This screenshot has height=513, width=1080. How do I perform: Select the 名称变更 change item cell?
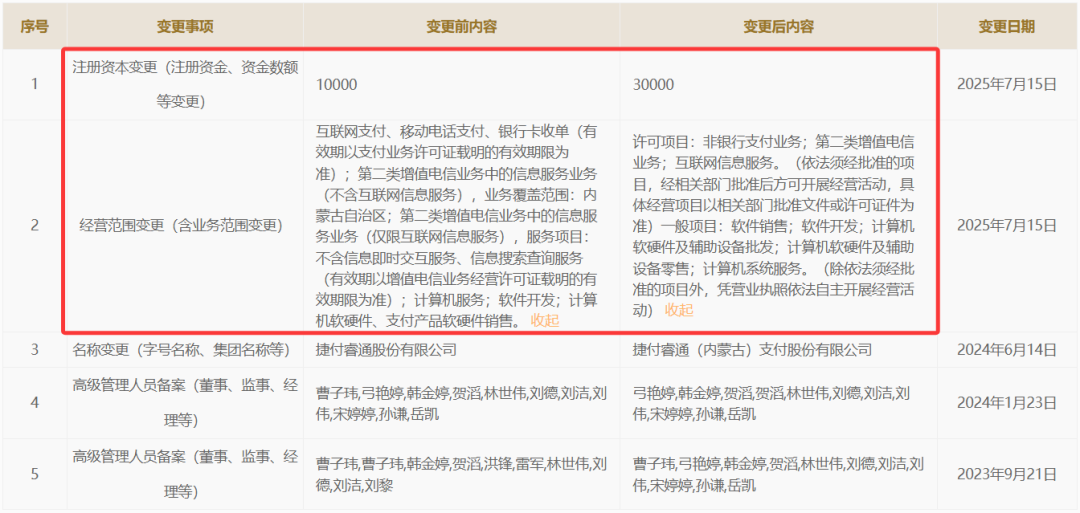(x=180, y=350)
